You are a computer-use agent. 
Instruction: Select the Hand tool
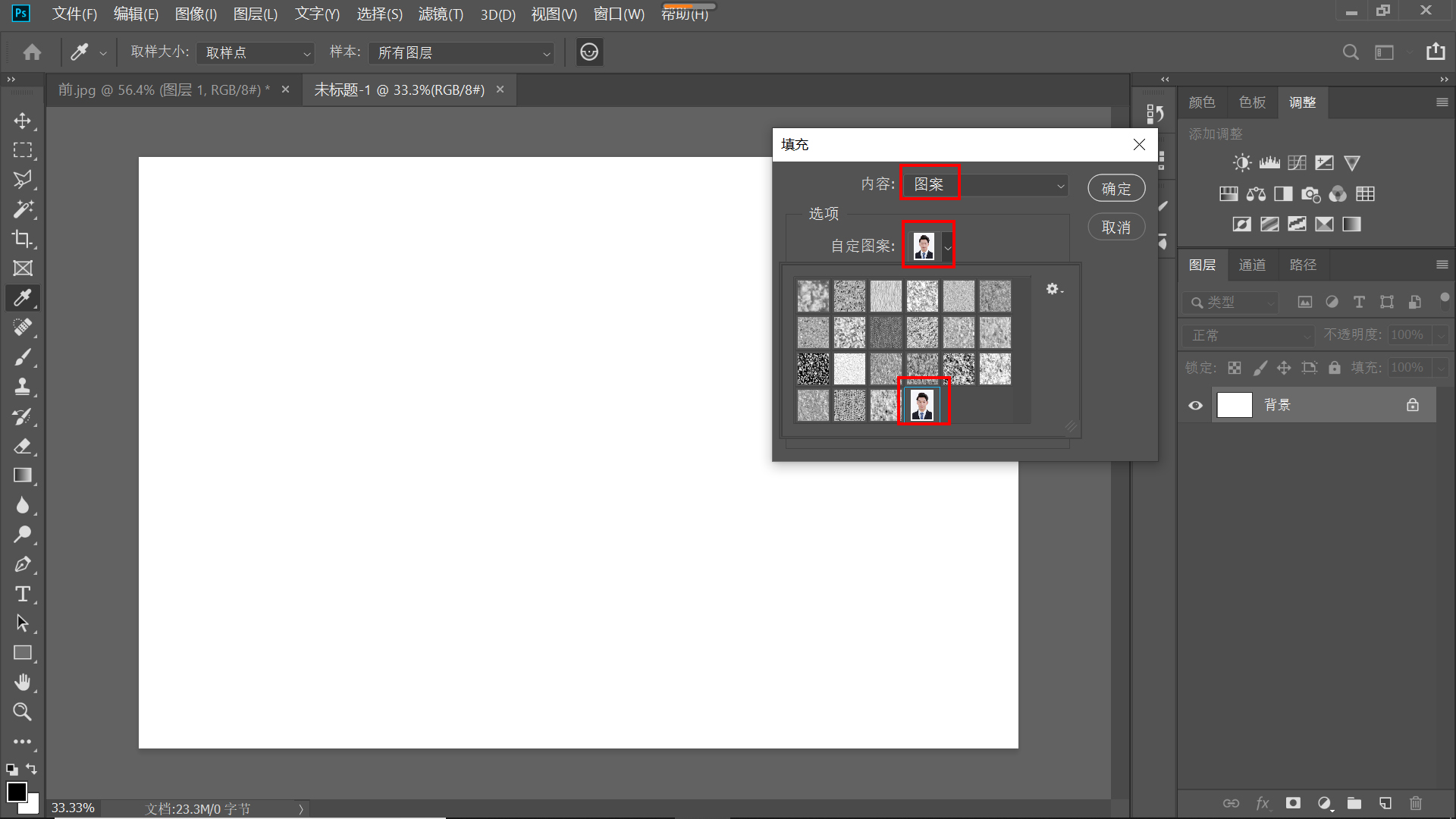[x=23, y=682]
